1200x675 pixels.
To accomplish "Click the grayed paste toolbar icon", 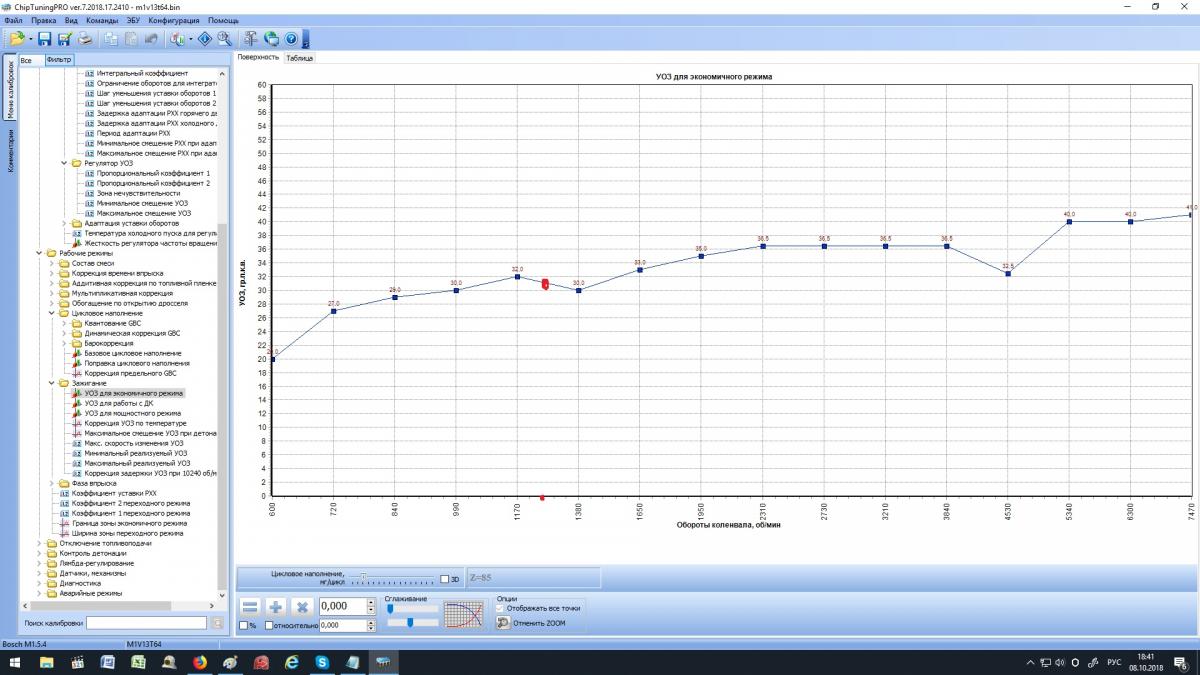I will (130, 39).
